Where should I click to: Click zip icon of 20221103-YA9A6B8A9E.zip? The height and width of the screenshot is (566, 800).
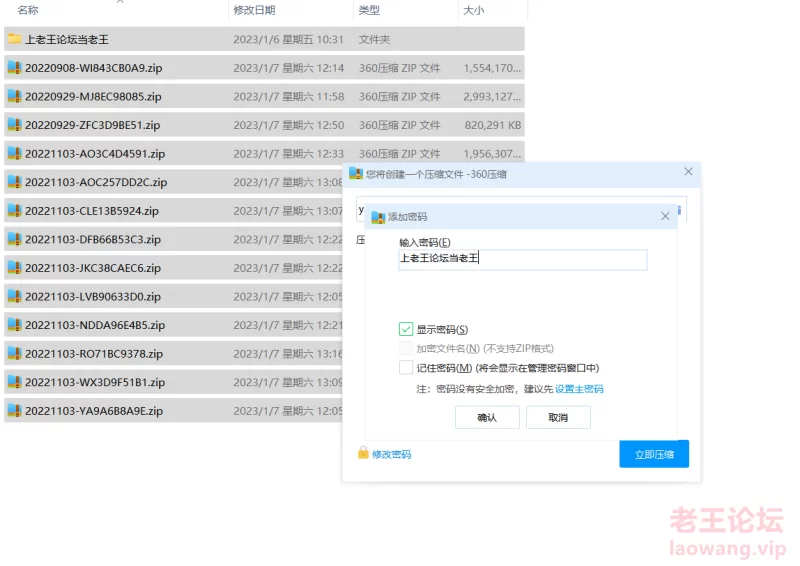(14, 411)
